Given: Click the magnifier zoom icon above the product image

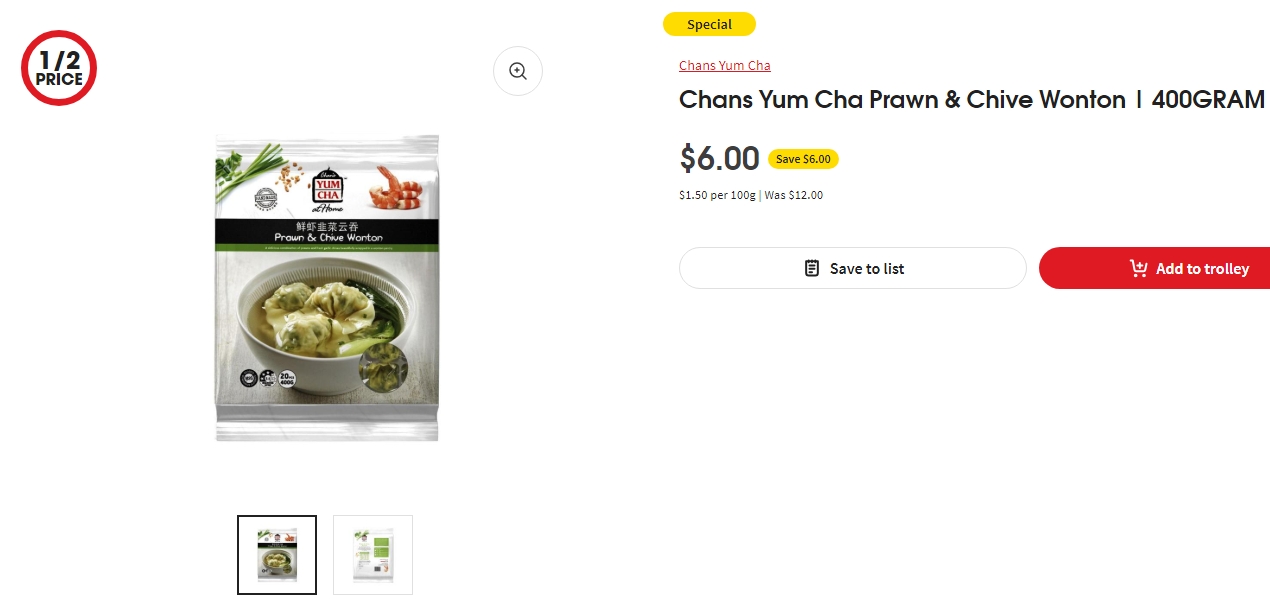Looking at the screenshot, I should point(518,71).
